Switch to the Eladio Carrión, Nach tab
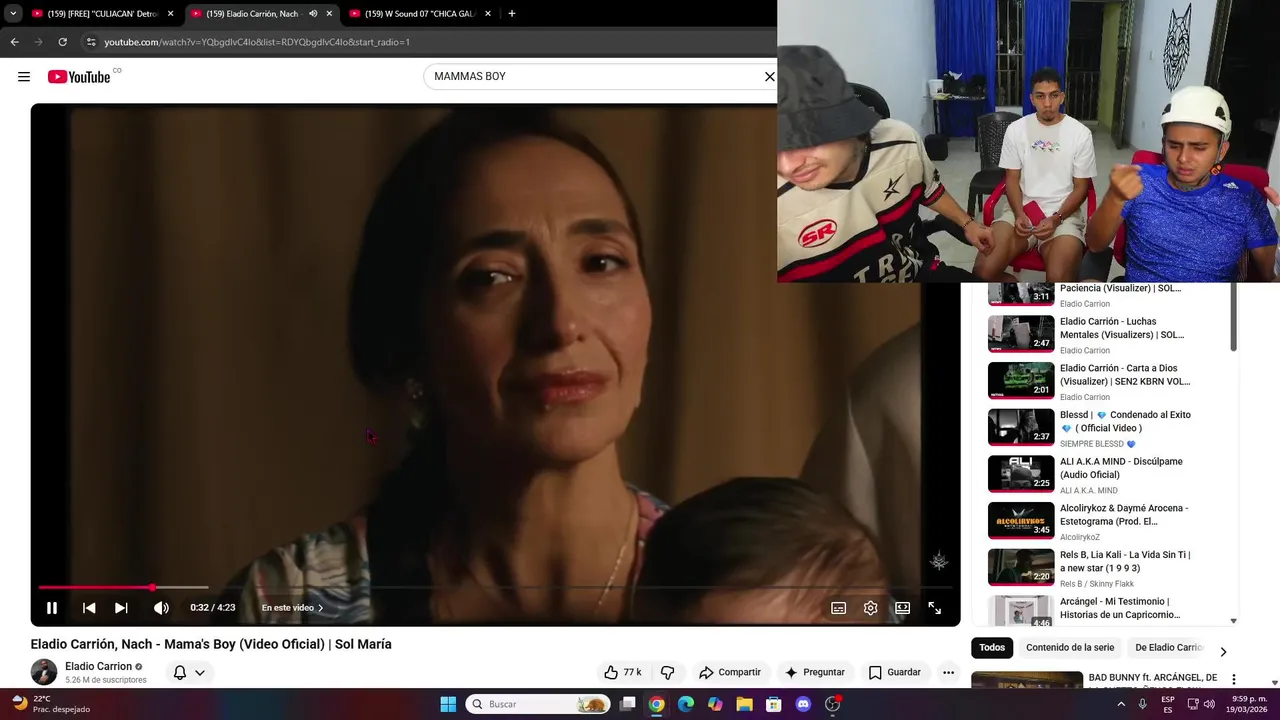The height and width of the screenshot is (720, 1280). click(x=252, y=14)
